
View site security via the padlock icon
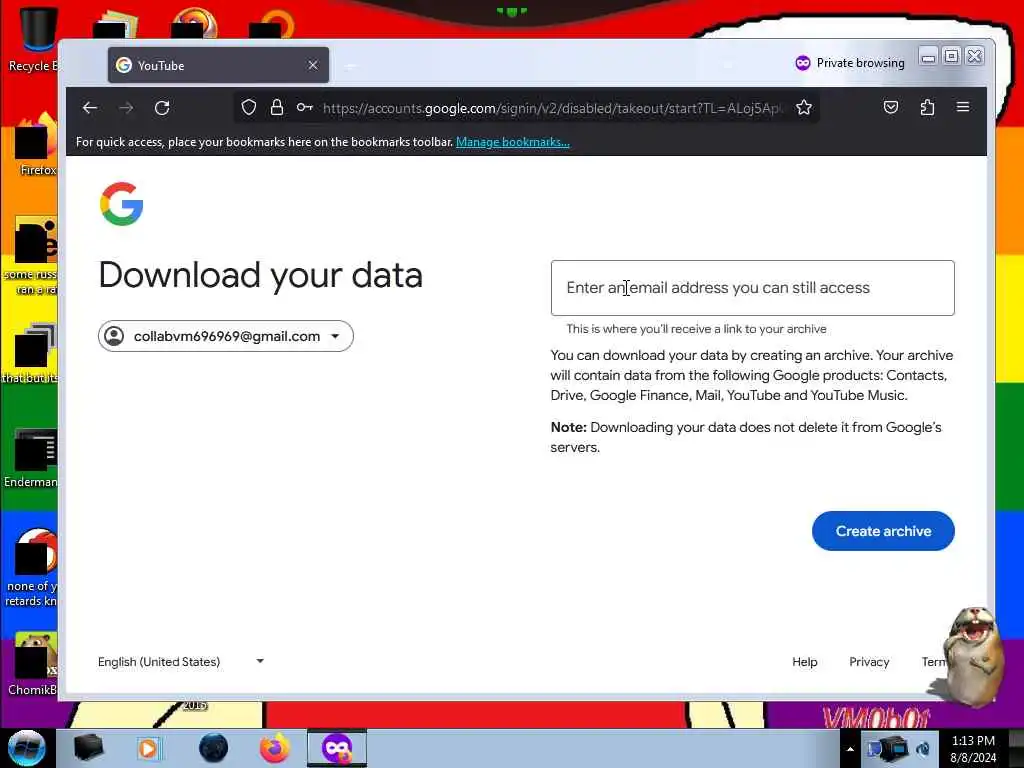pos(277,108)
